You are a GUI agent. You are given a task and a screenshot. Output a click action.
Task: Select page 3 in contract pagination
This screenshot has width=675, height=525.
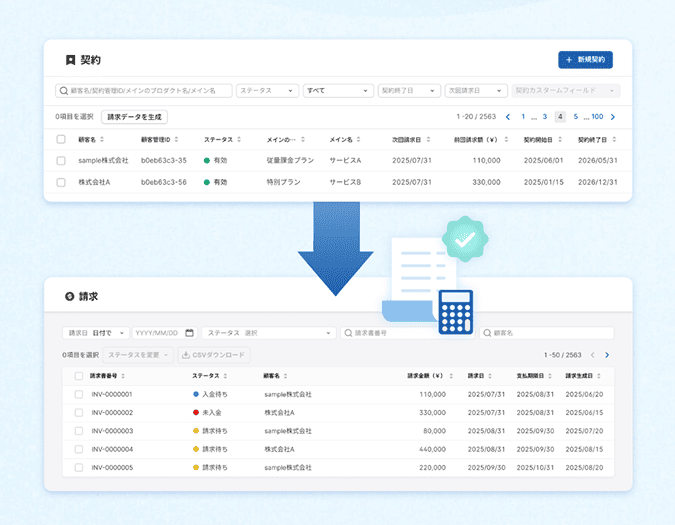click(544, 117)
